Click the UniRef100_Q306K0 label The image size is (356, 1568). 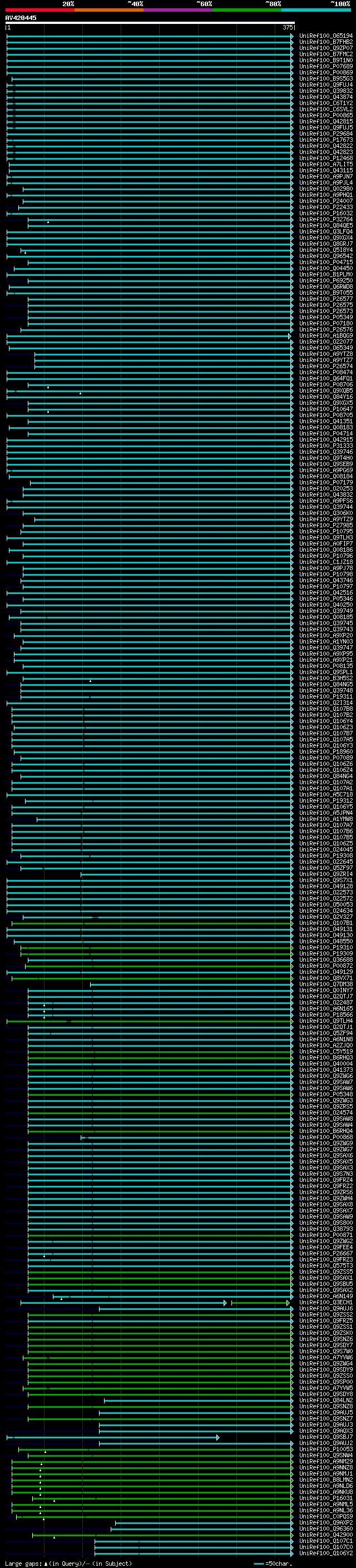tap(325, 513)
